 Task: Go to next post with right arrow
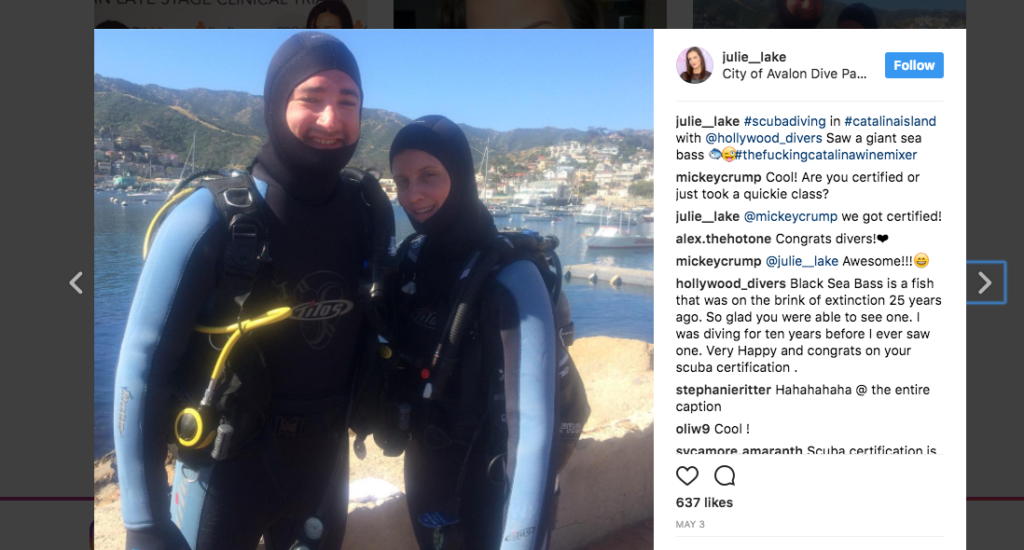tap(985, 282)
